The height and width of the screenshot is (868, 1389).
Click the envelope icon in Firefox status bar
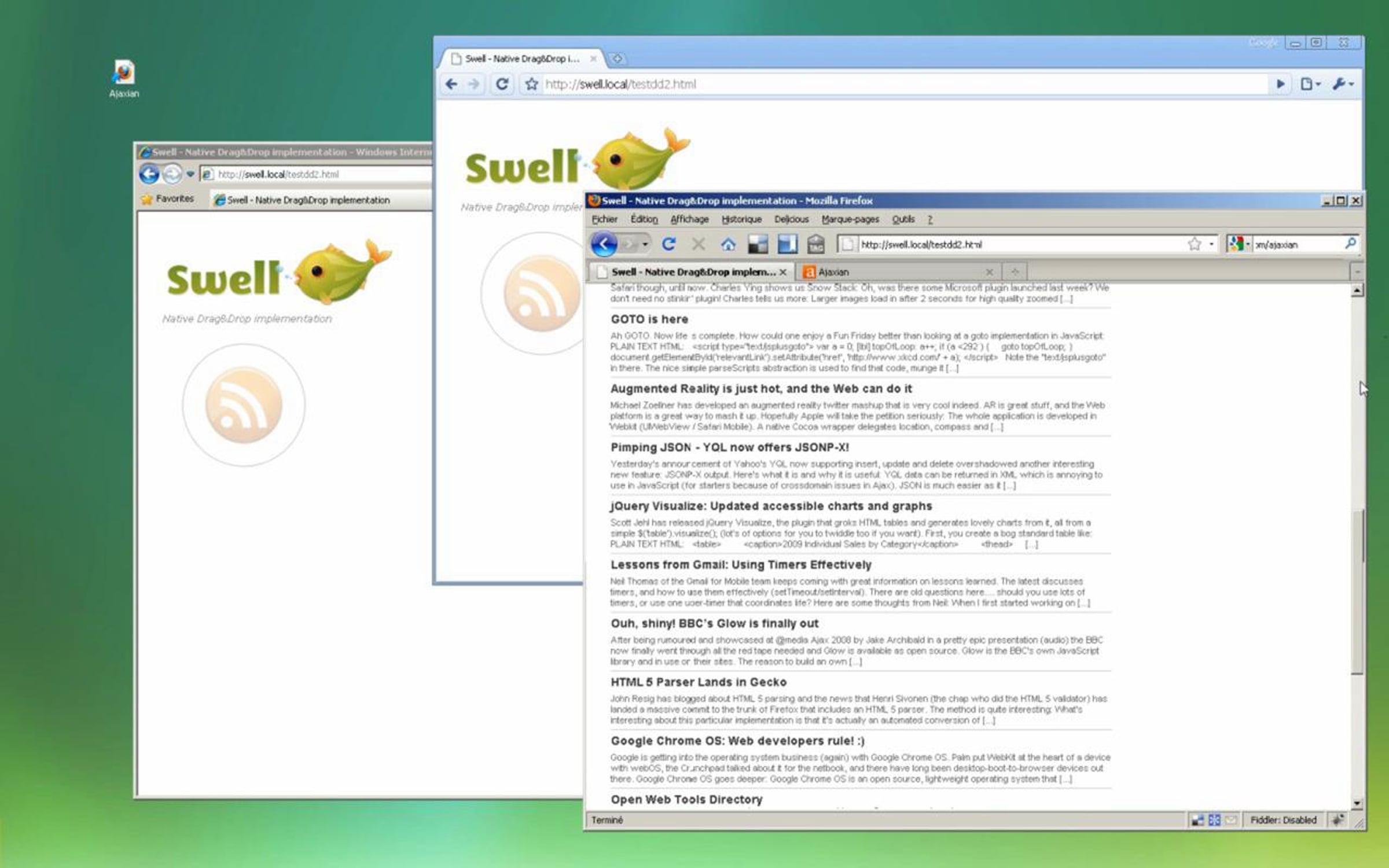(x=1231, y=820)
